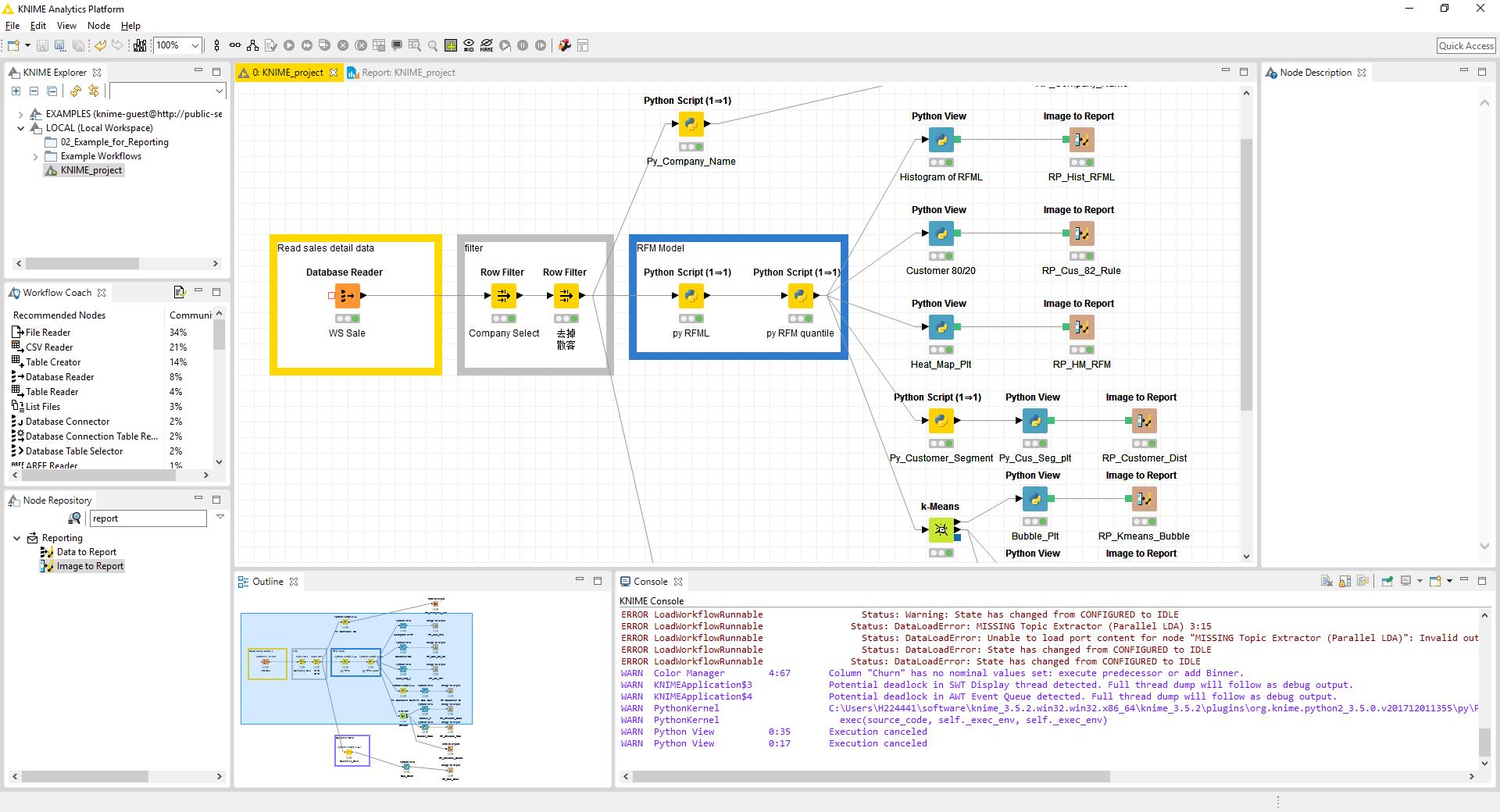
Task: Open the Node menu
Action: pos(98,26)
